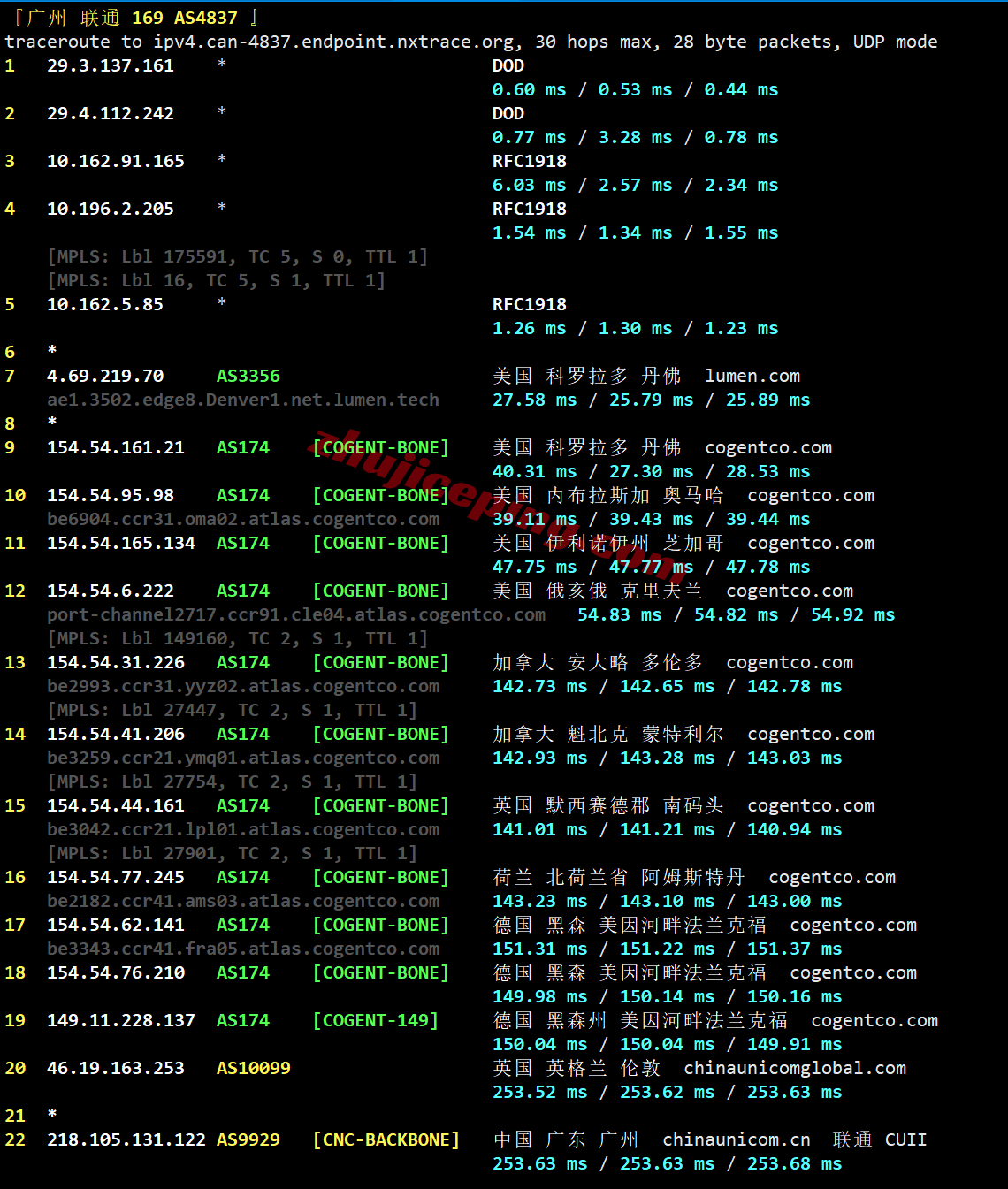Select hostname be2182.ccr41.ams03.atlas.cogentco.com

tap(243, 901)
